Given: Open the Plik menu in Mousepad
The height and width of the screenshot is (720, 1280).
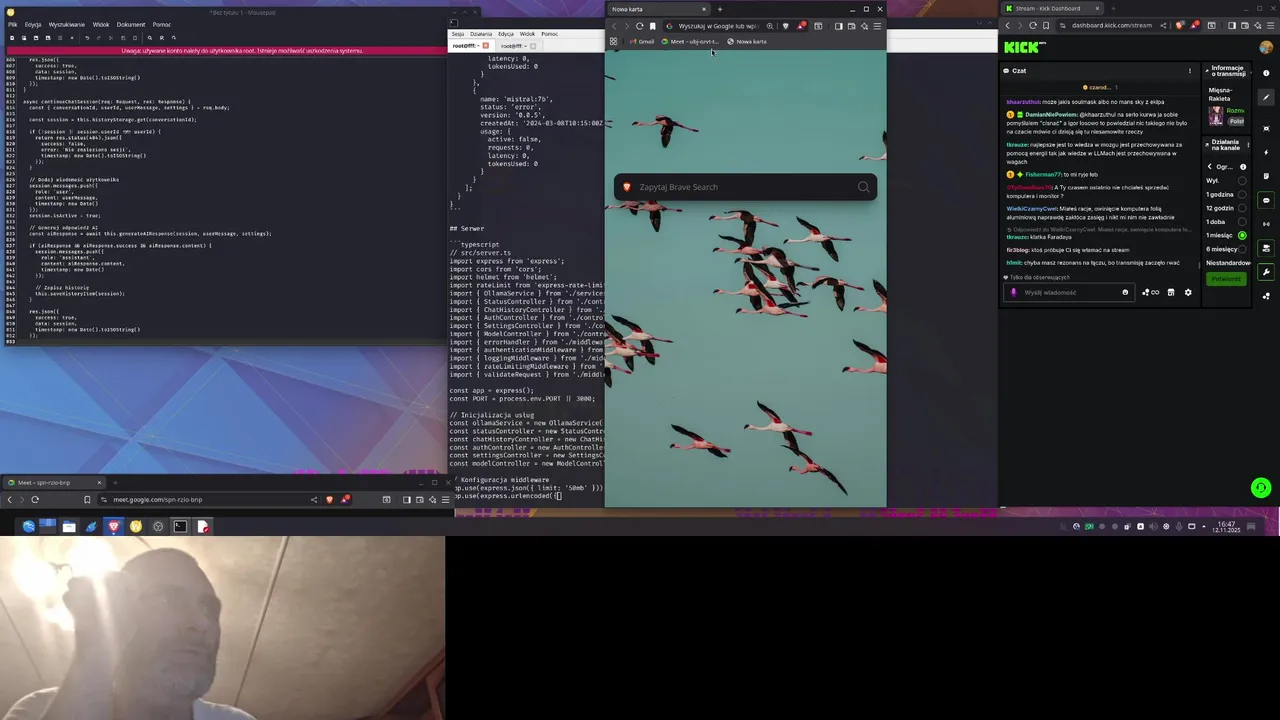Looking at the screenshot, I should coord(13,24).
